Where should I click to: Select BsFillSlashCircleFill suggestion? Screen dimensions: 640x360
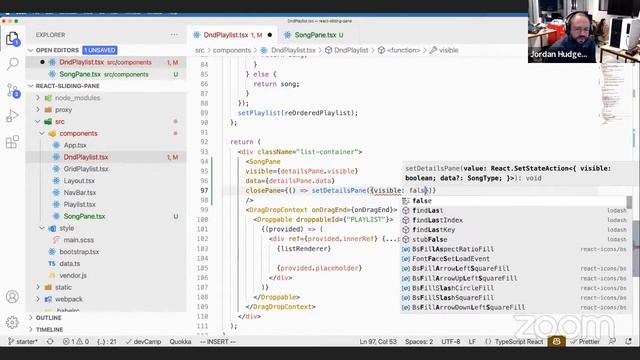tap(513, 288)
